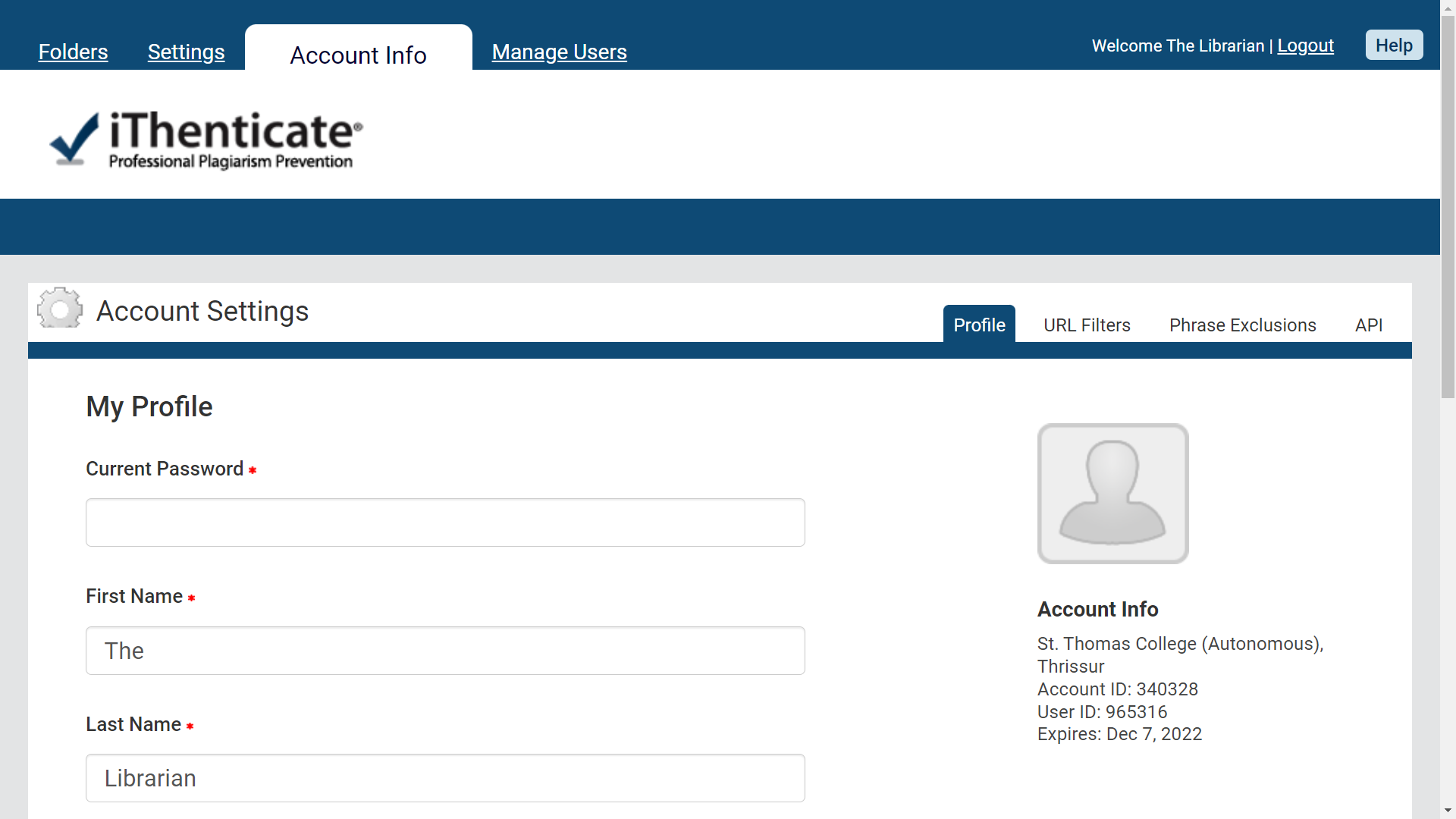Click the Account Info sidebar heading

tap(1097, 609)
